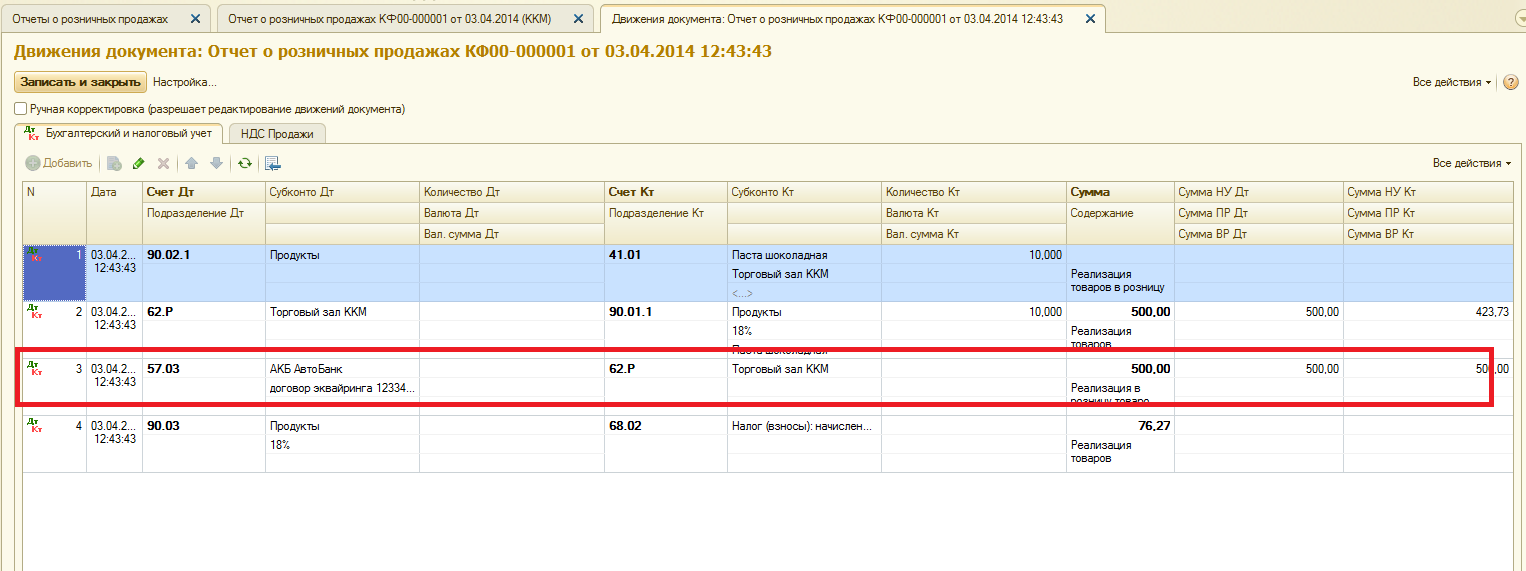The width and height of the screenshot is (1526, 571).
Task: Click the Реализация товаров в розницу cell
Action: pyautogui.click(x=1121, y=280)
